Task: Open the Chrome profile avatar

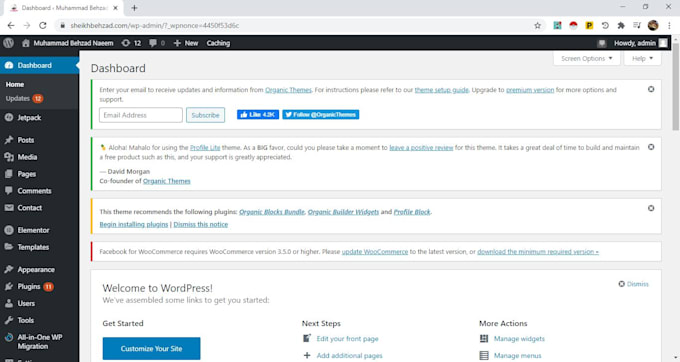Action: tap(653, 26)
